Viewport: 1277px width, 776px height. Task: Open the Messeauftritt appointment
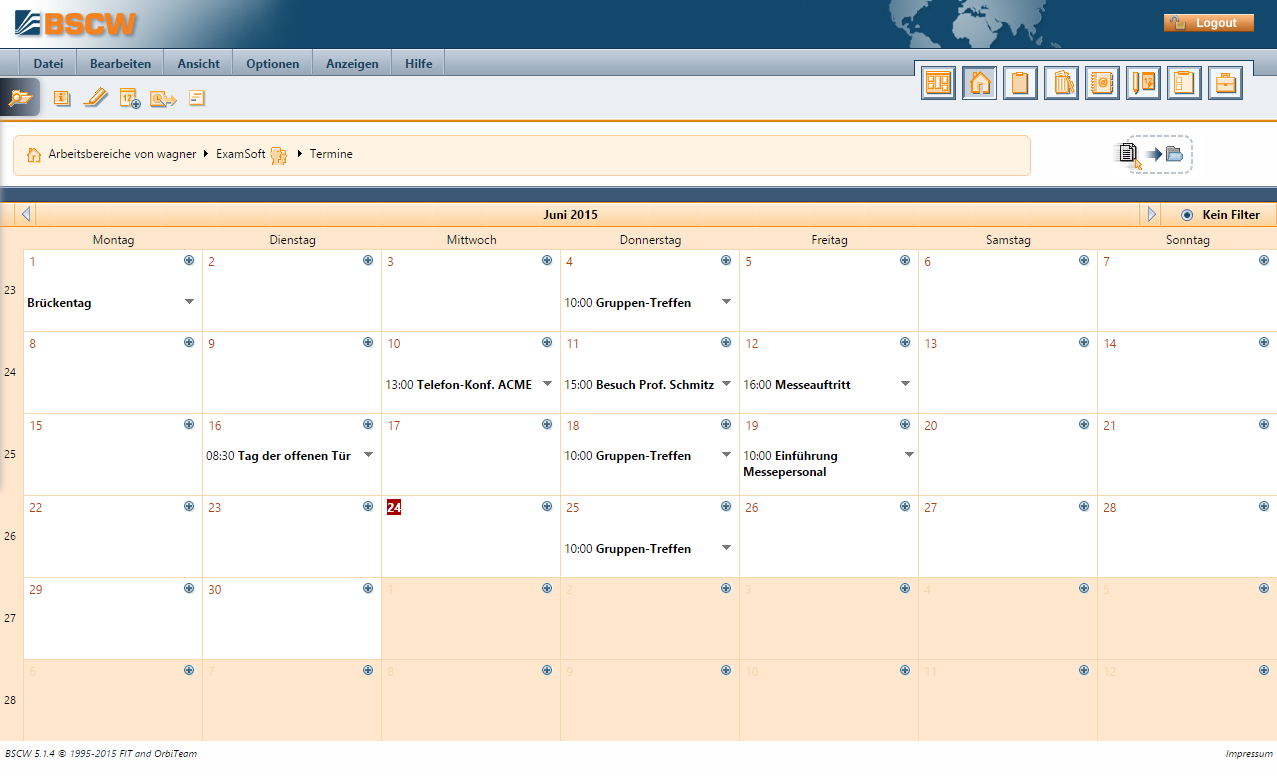click(812, 385)
